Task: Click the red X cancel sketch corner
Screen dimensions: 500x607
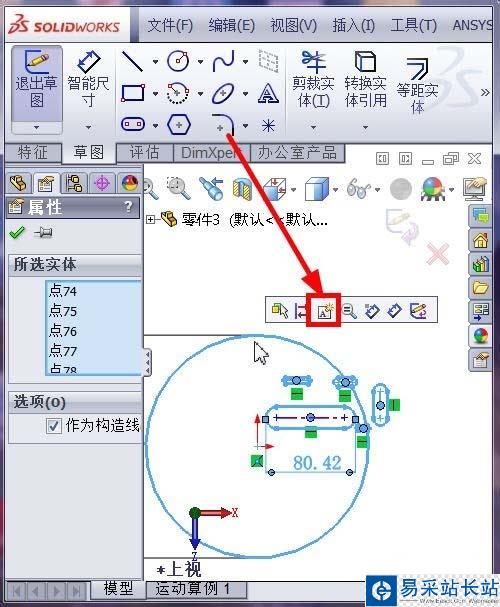Action: pos(437,254)
